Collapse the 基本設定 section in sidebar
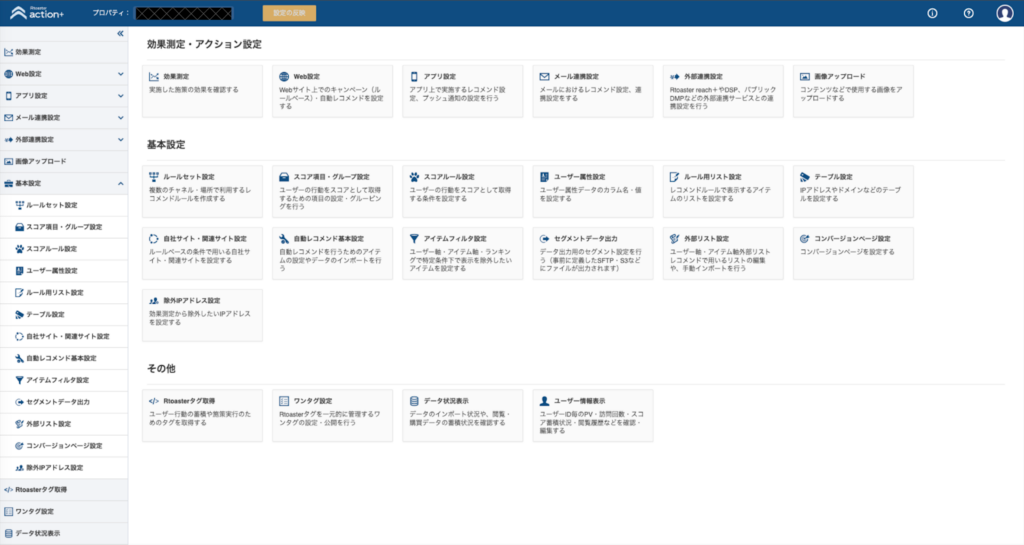1024x545 pixels. click(120, 183)
